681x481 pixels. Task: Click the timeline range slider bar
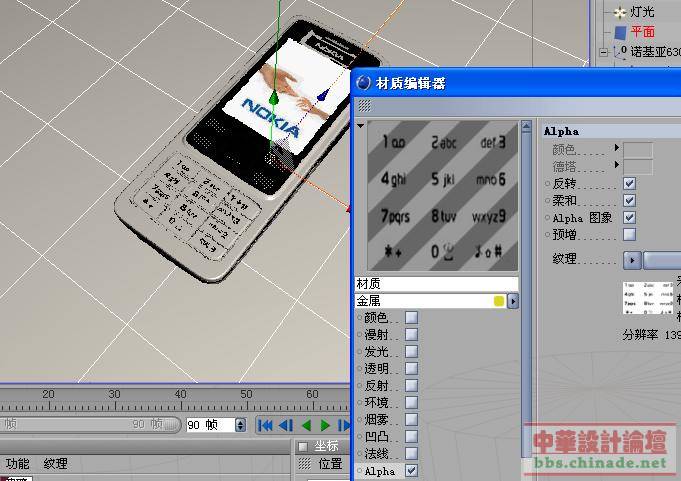(90, 424)
